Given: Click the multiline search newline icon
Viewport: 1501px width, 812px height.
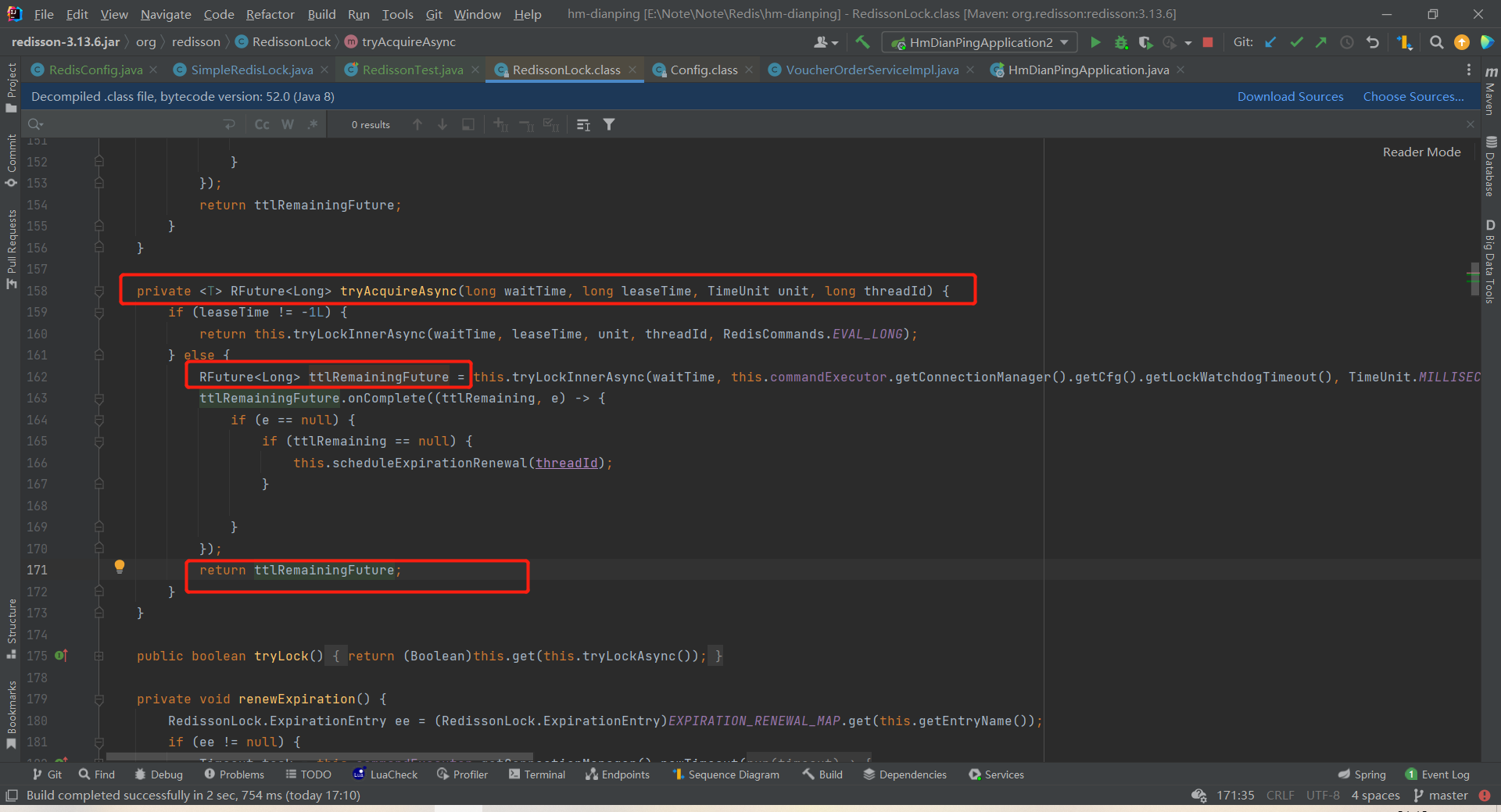Looking at the screenshot, I should [x=229, y=124].
